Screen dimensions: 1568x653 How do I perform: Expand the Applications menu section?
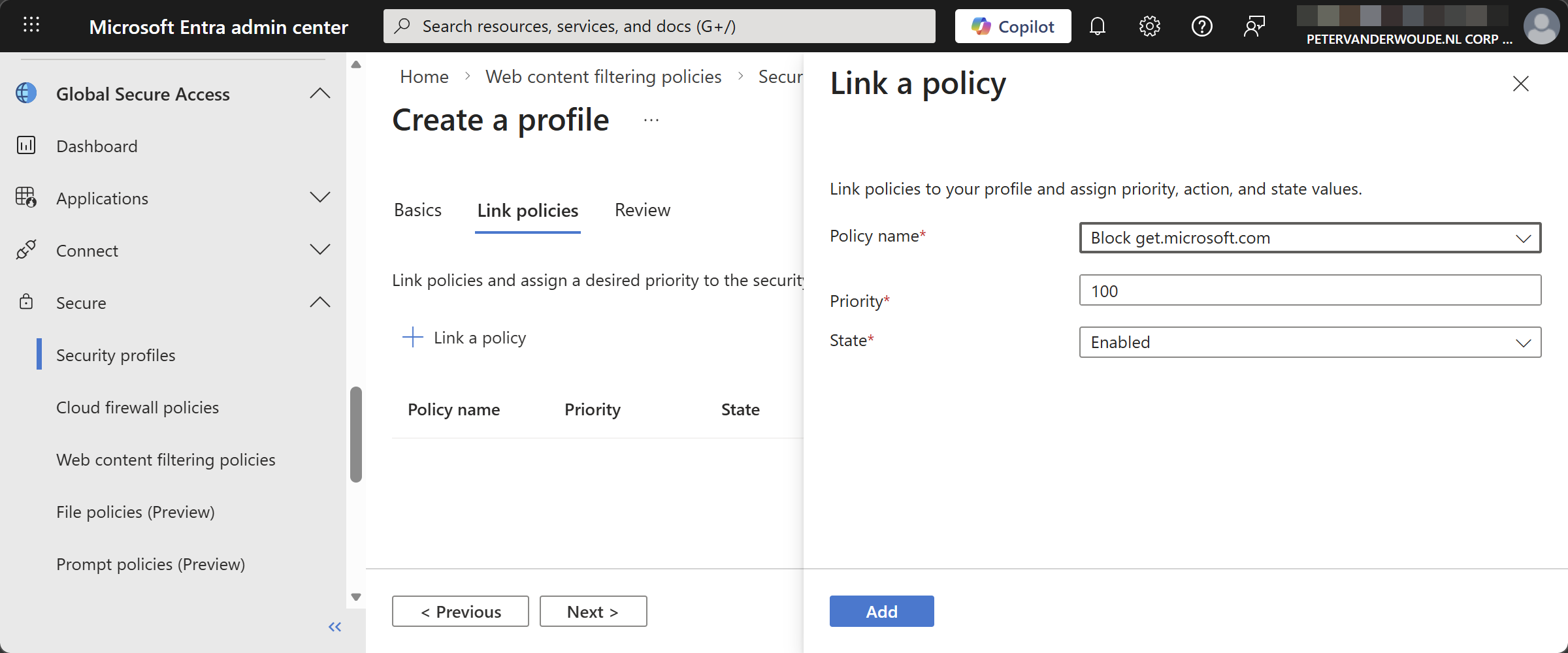click(319, 198)
